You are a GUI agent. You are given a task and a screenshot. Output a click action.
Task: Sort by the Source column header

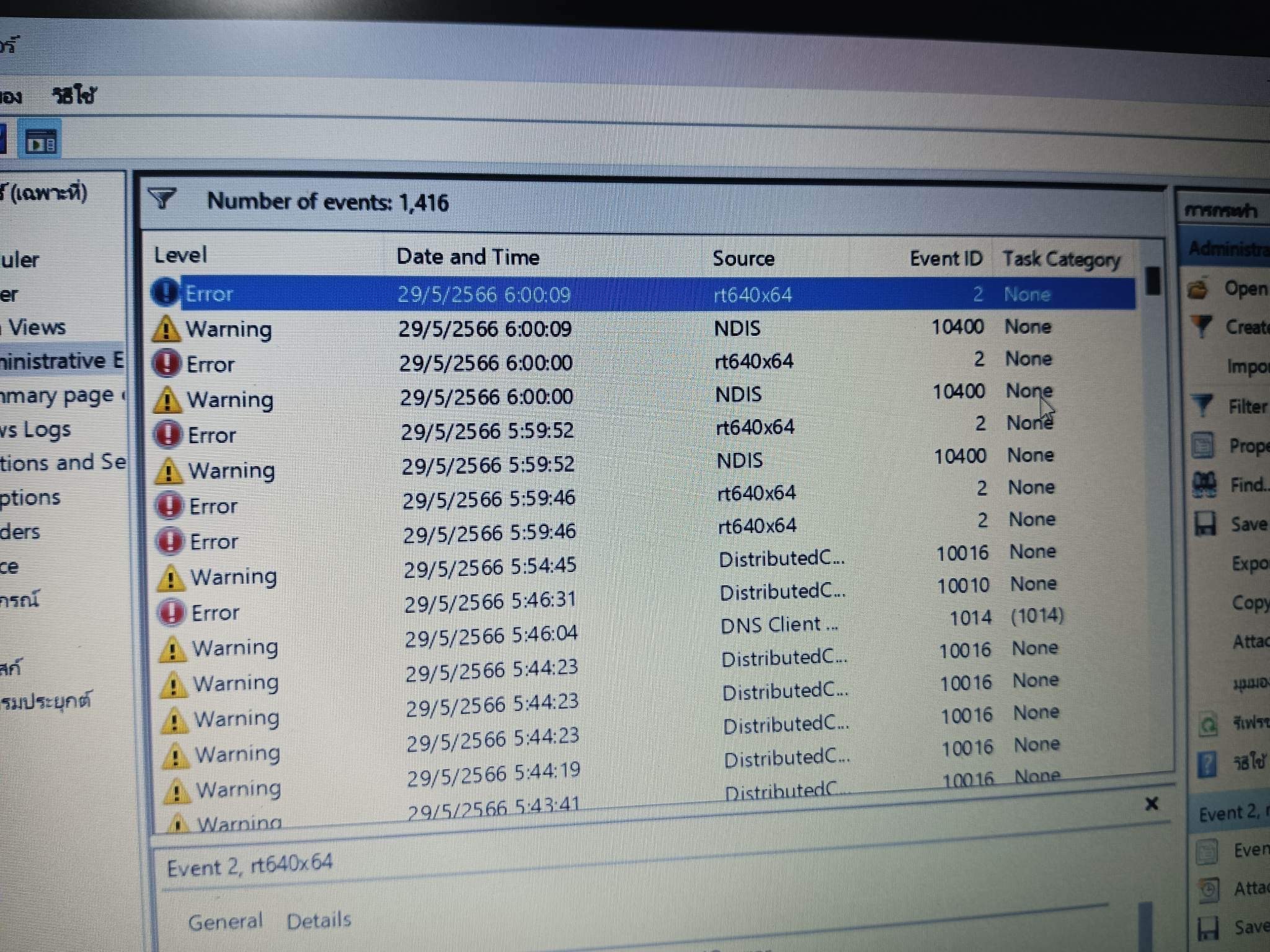click(x=743, y=258)
